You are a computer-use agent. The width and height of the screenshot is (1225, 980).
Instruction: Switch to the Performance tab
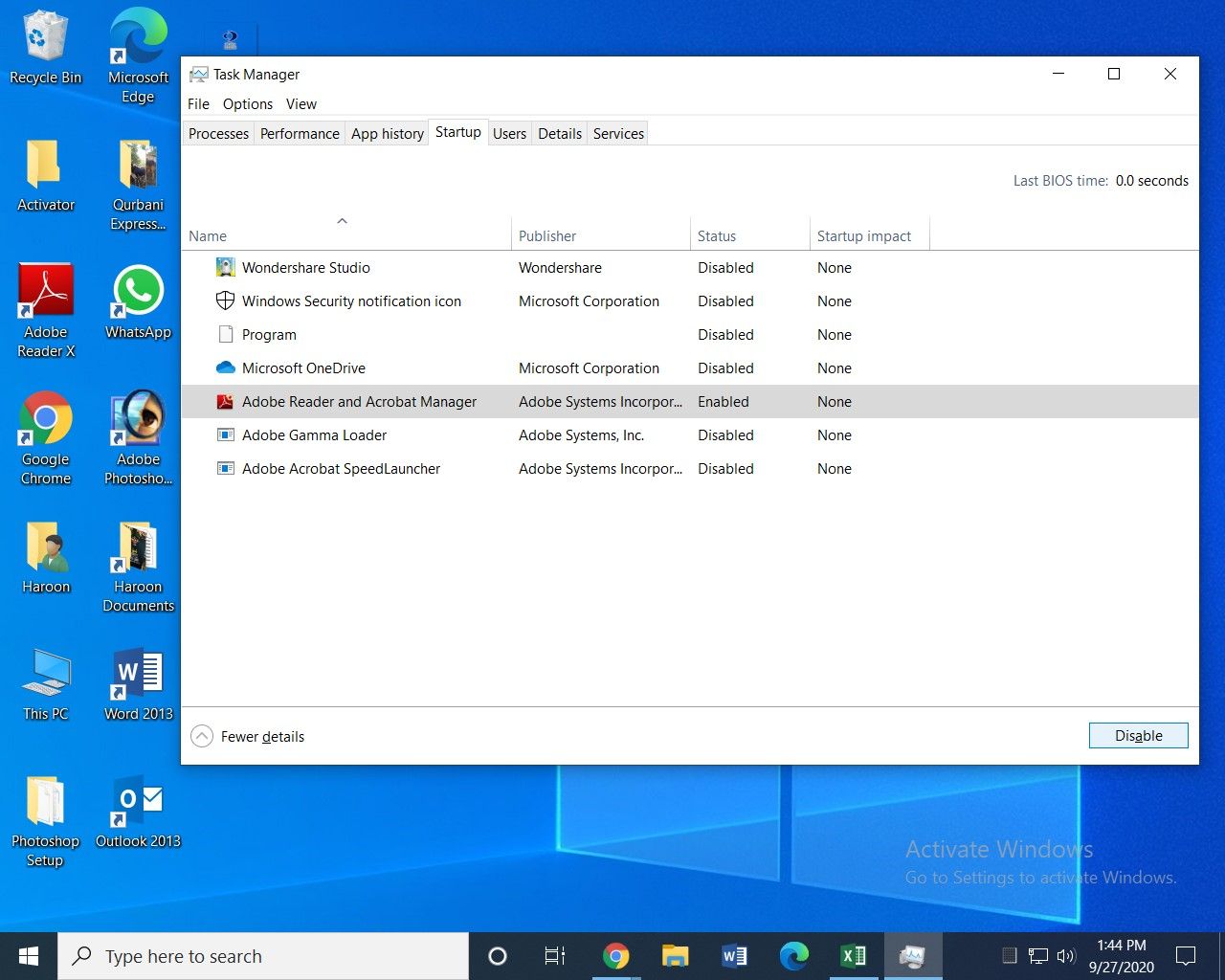click(300, 134)
